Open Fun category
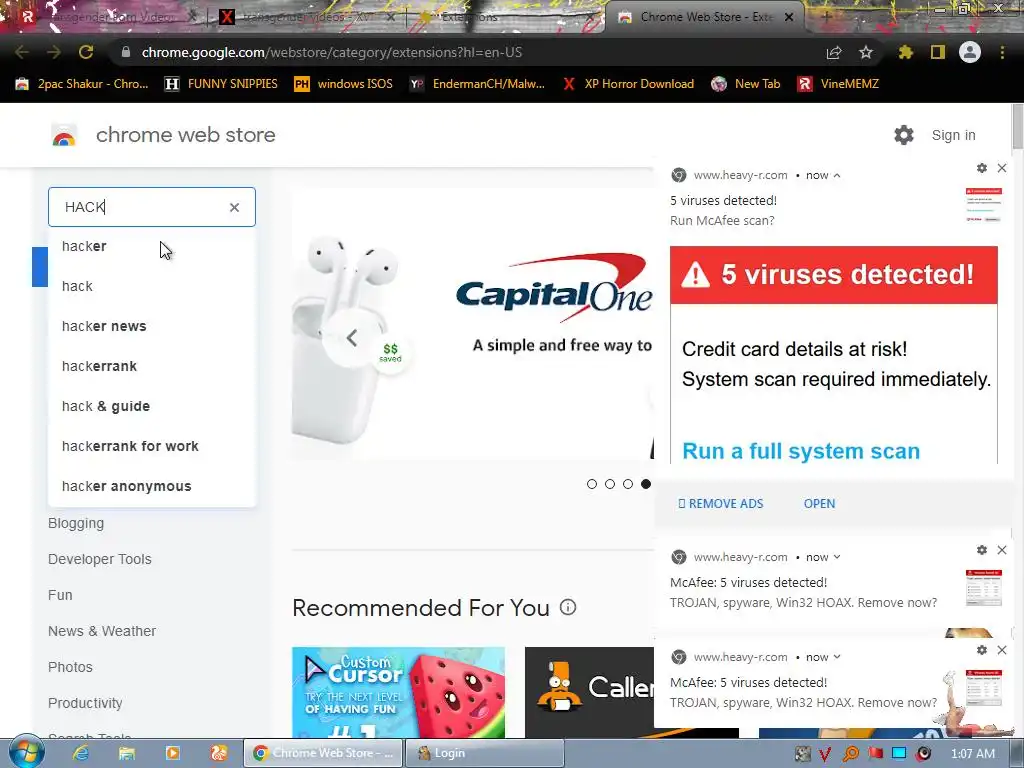The width and height of the screenshot is (1024, 768). point(60,595)
